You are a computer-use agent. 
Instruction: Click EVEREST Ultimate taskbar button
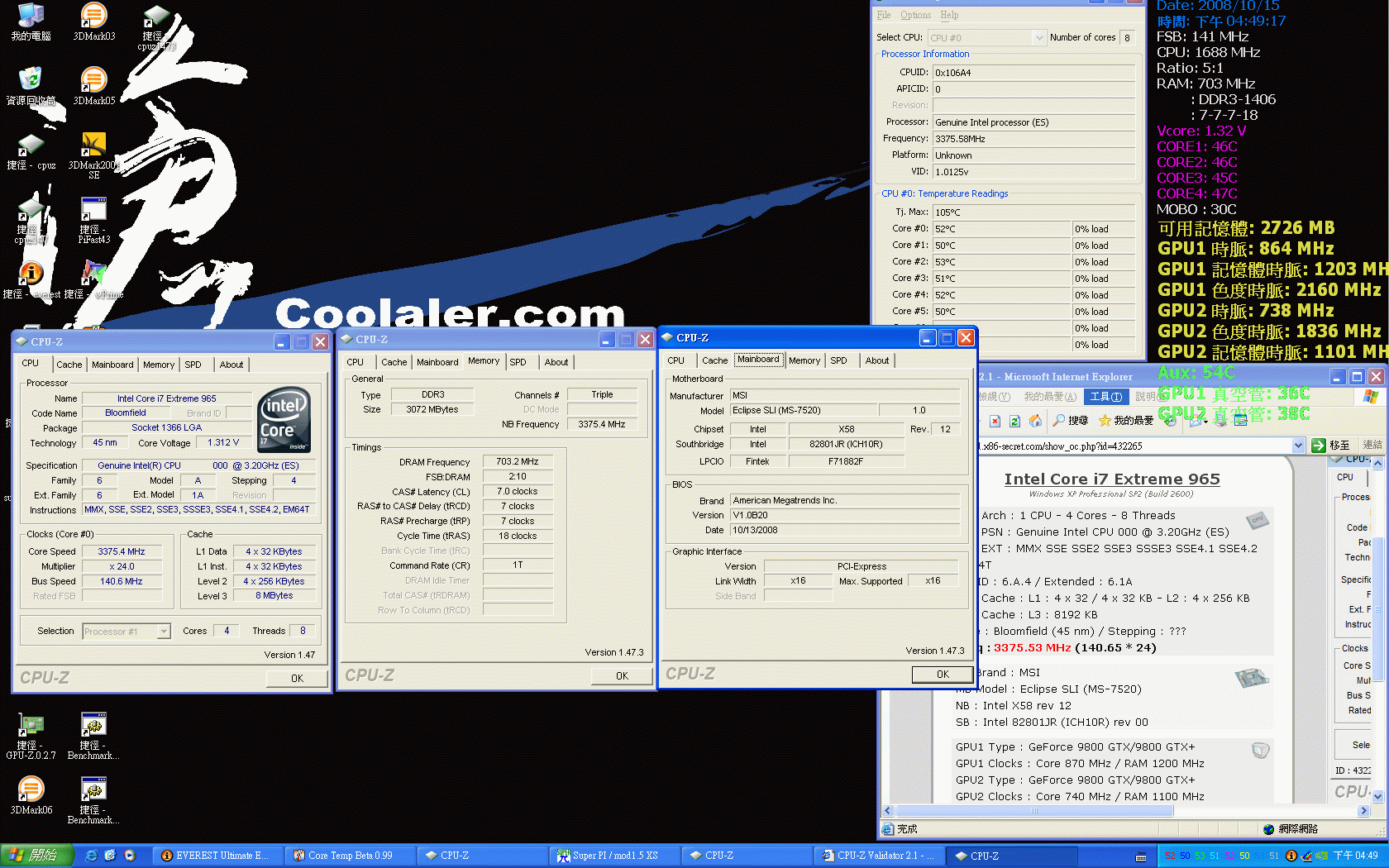point(216,856)
